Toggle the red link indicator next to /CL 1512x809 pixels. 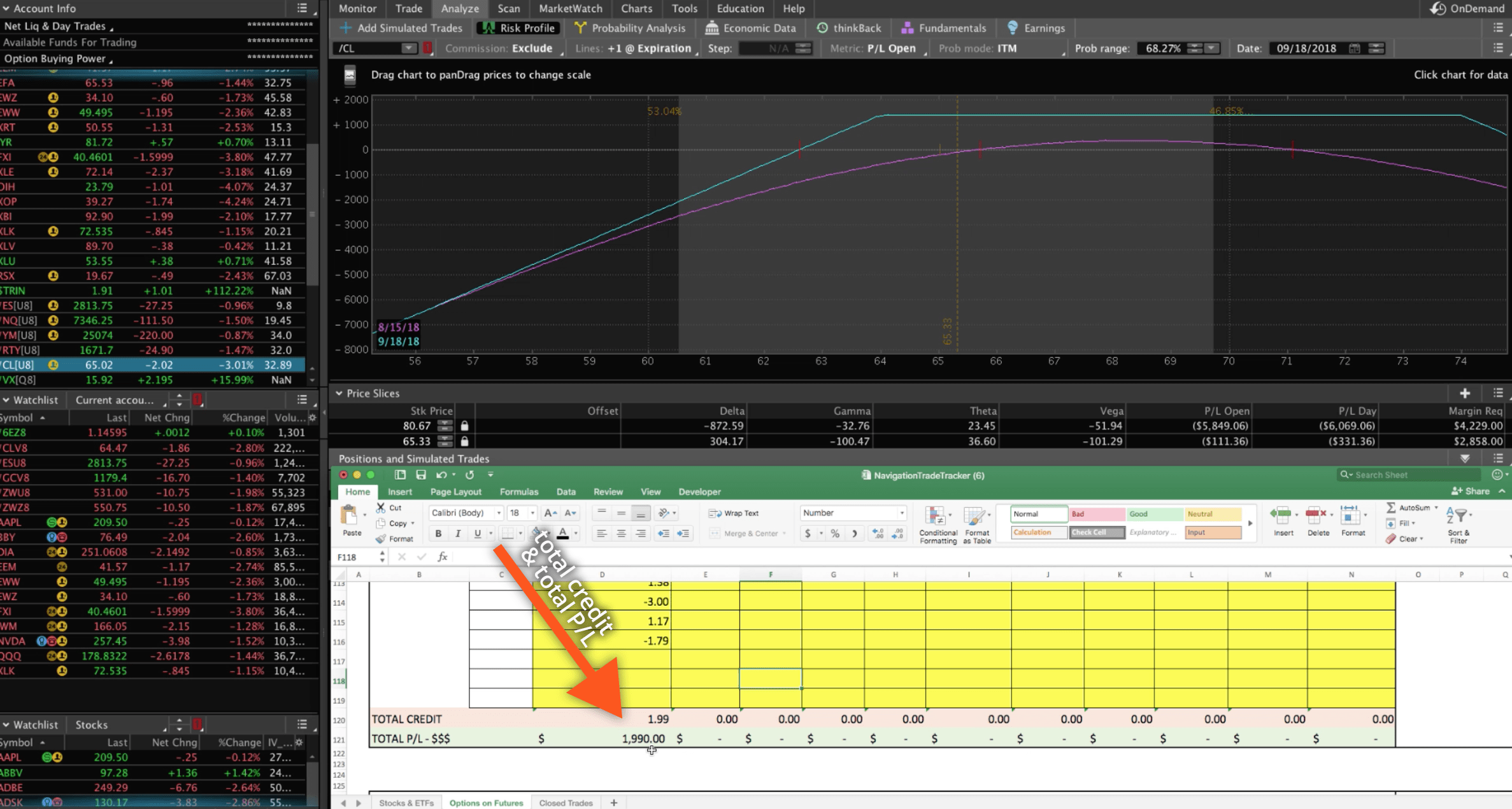[428, 48]
